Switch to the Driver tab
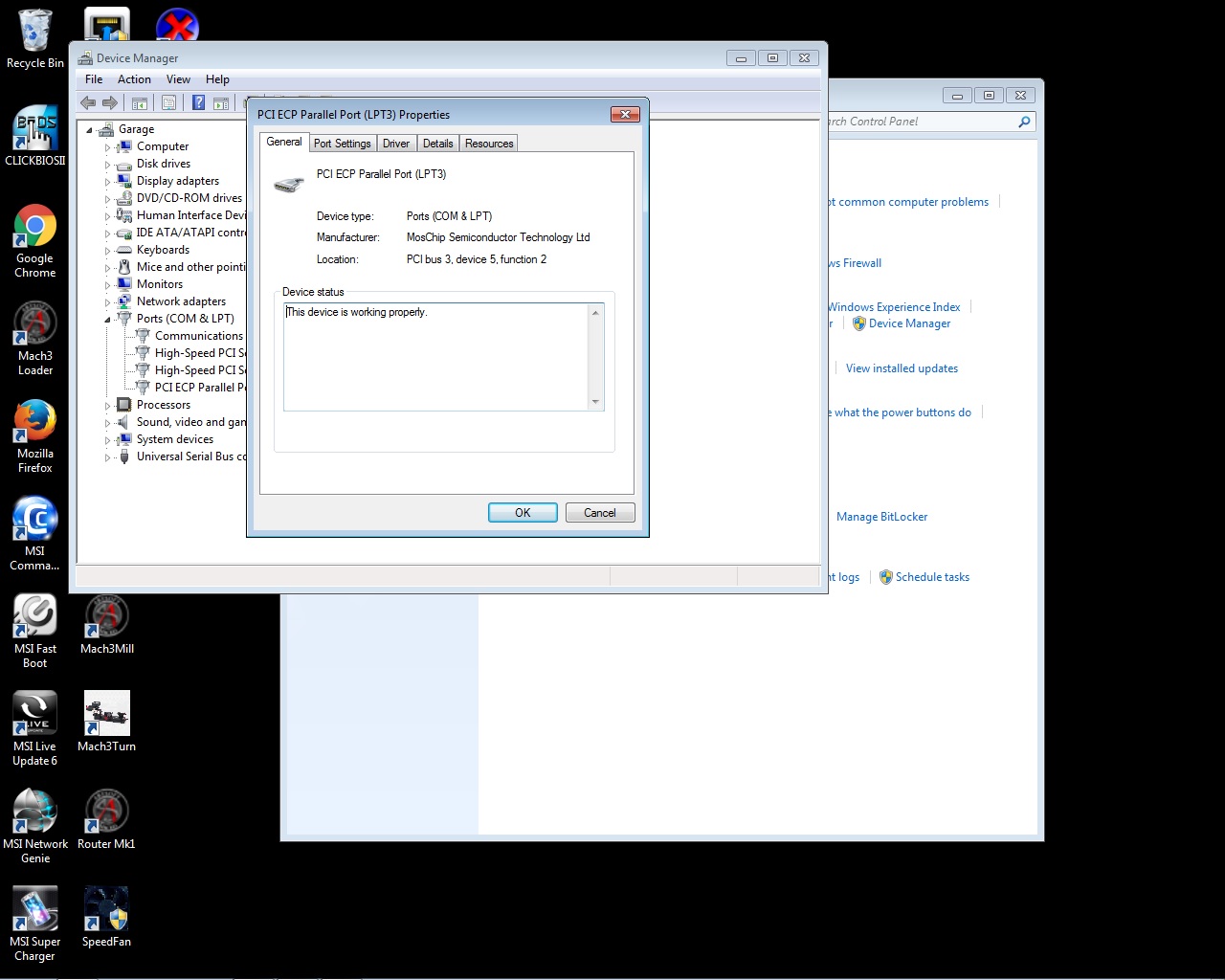 (x=395, y=144)
